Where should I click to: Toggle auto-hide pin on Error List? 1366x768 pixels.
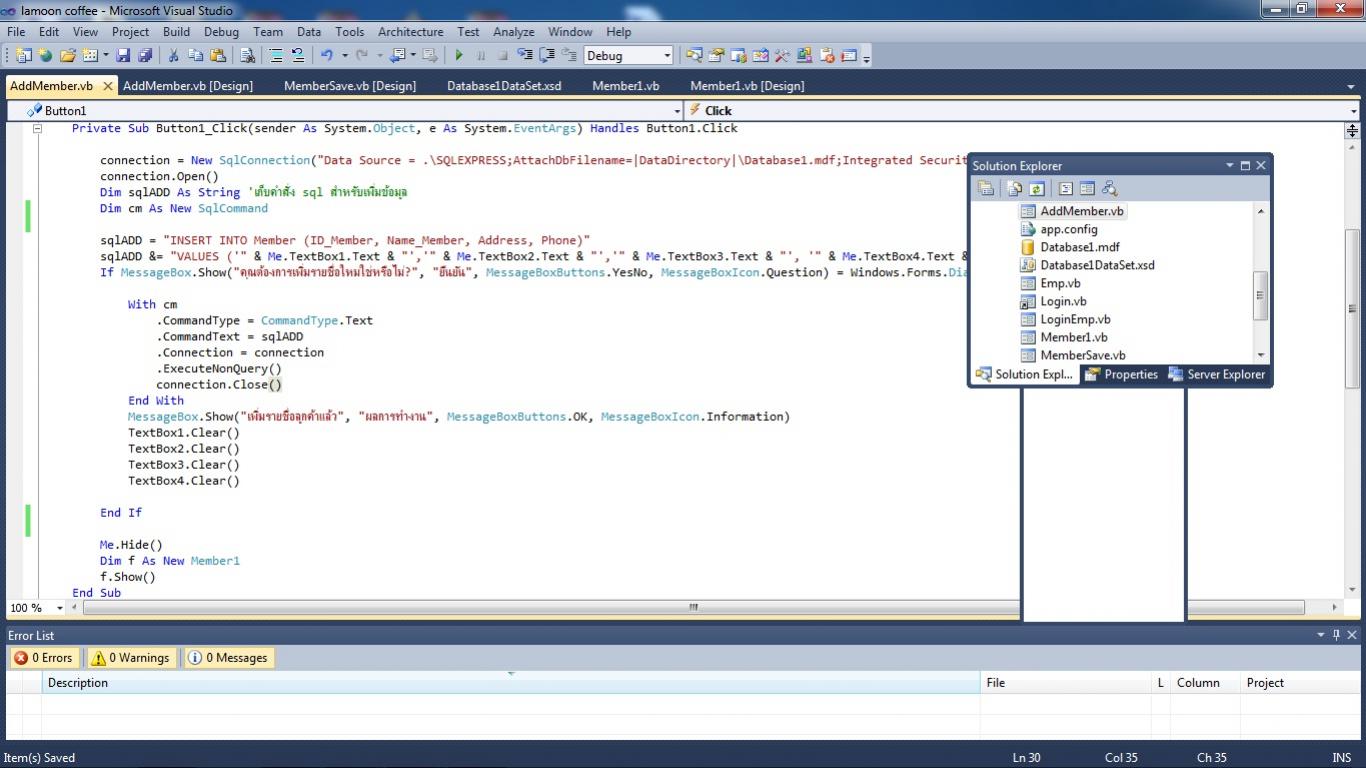[x=1336, y=635]
